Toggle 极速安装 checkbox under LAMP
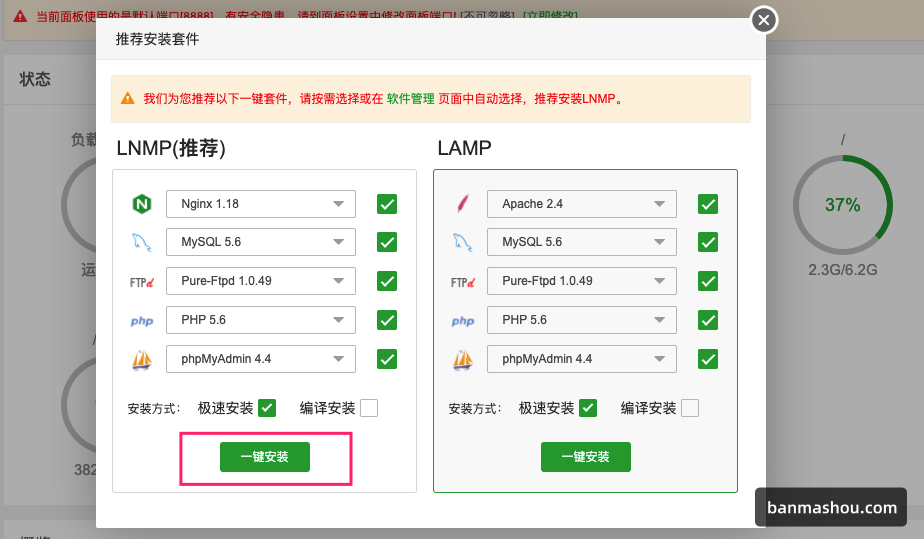The image size is (924, 539). 588,408
